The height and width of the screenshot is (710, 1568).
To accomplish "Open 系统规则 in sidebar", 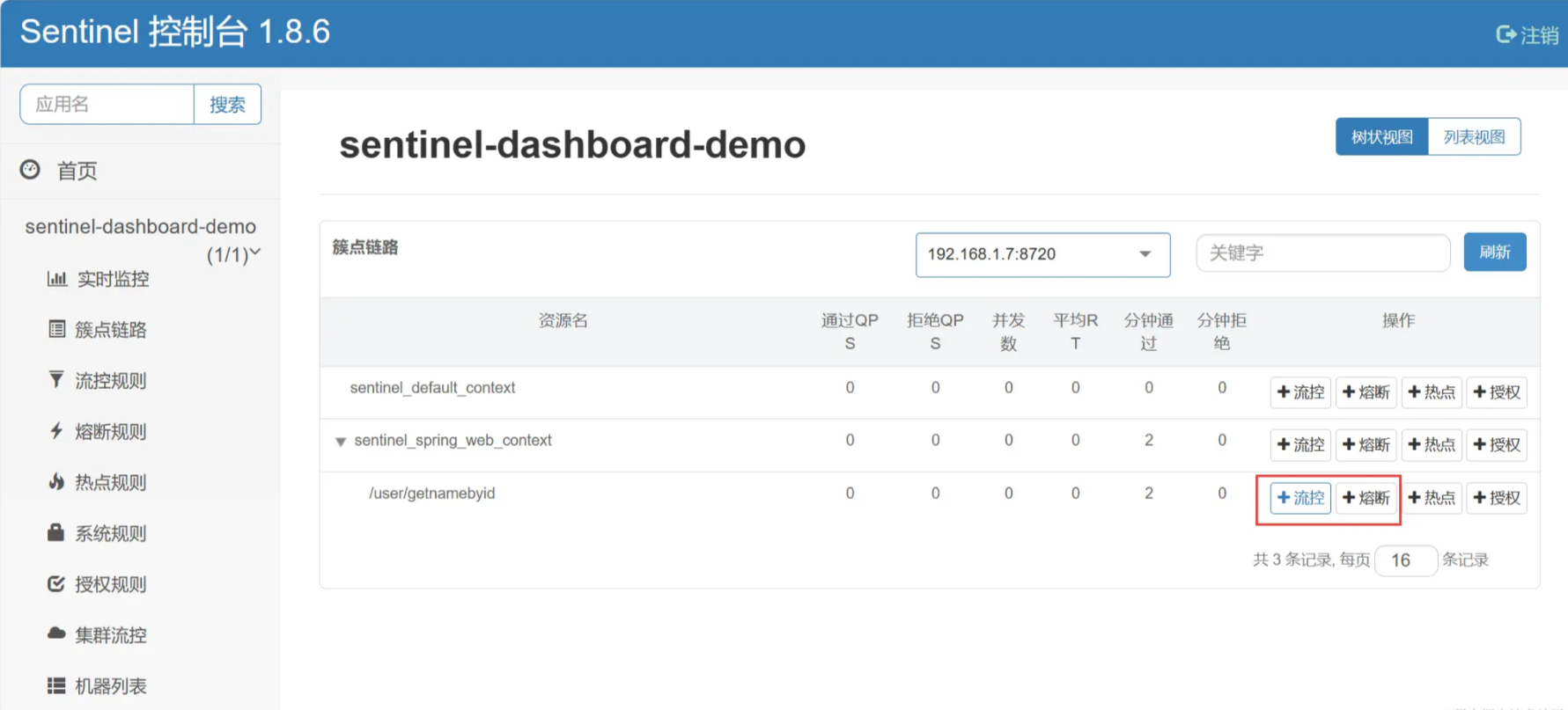I will click(x=110, y=534).
